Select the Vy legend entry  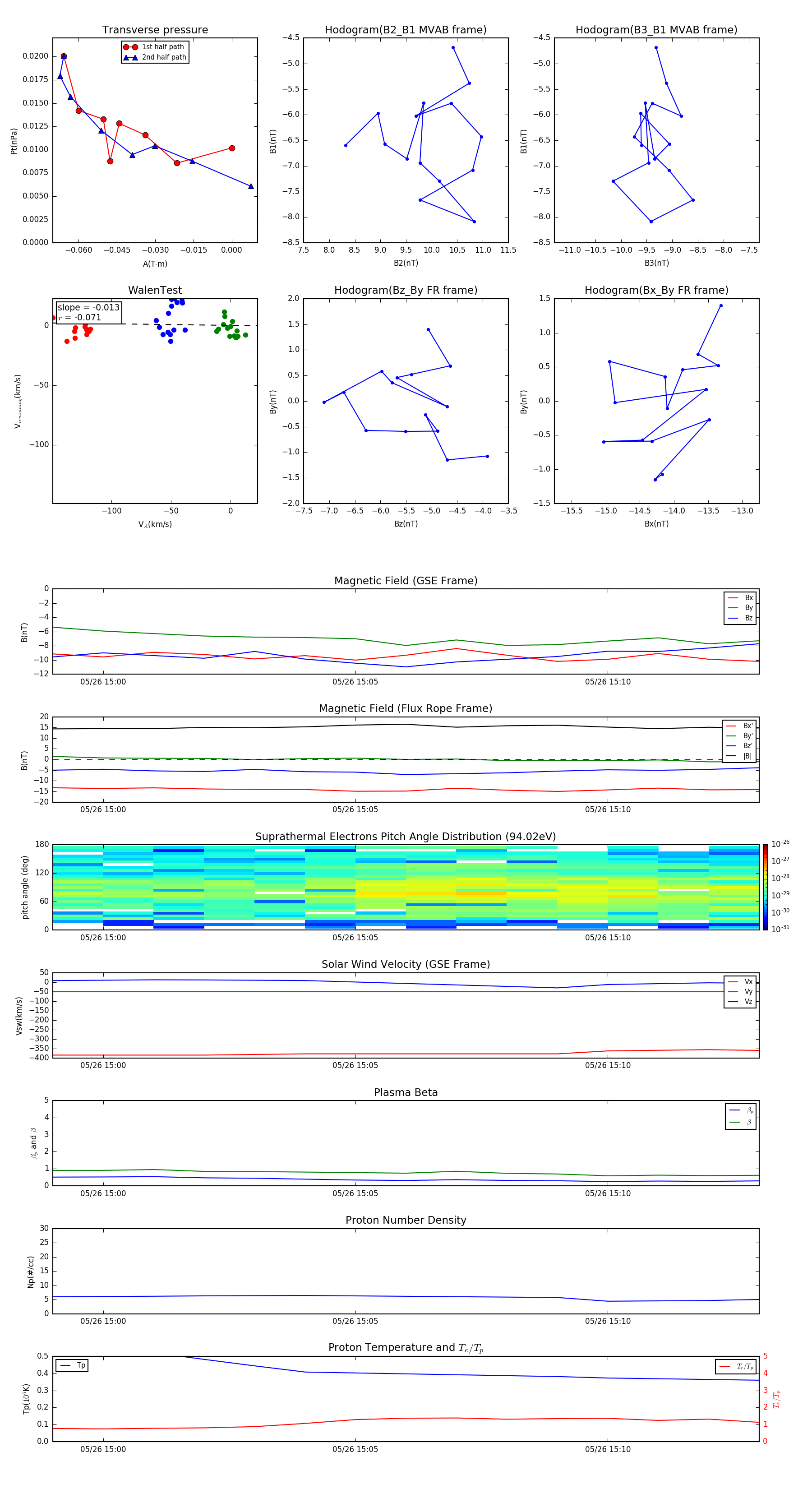(740, 991)
